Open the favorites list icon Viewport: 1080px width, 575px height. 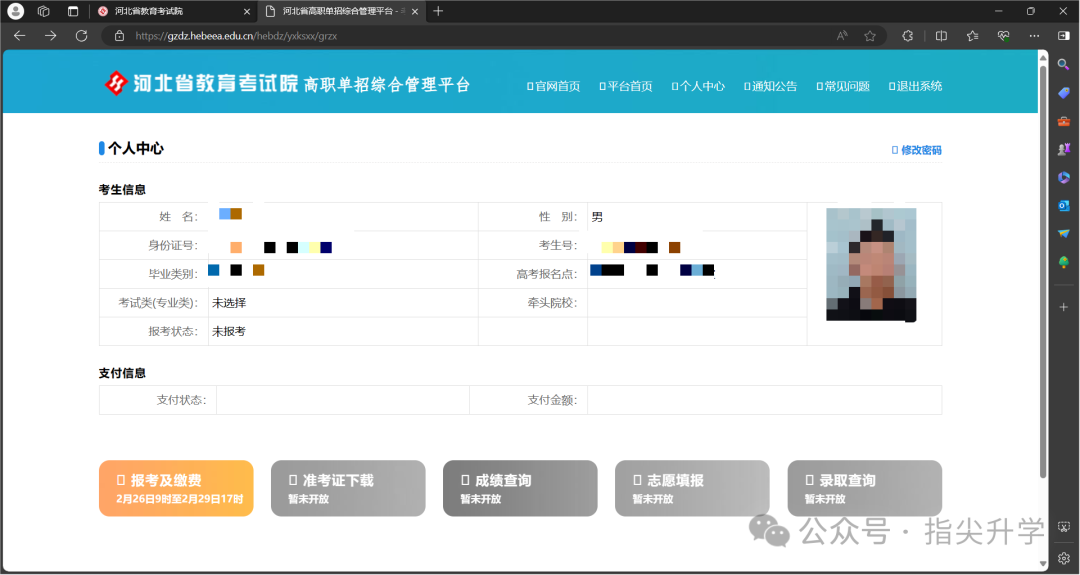(972, 36)
